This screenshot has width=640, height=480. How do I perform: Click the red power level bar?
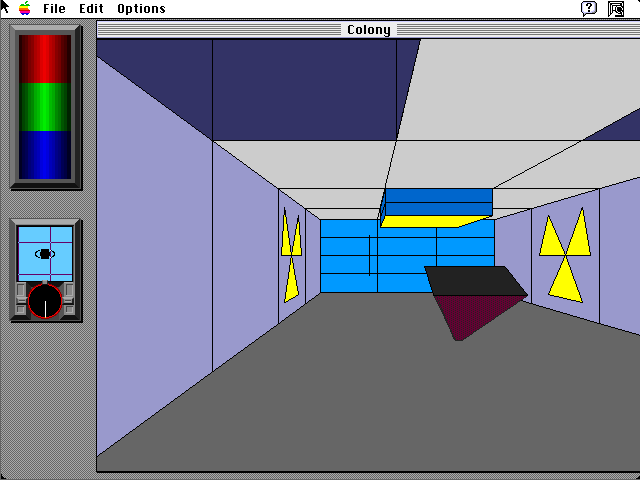pyautogui.click(x=45, y=59)
